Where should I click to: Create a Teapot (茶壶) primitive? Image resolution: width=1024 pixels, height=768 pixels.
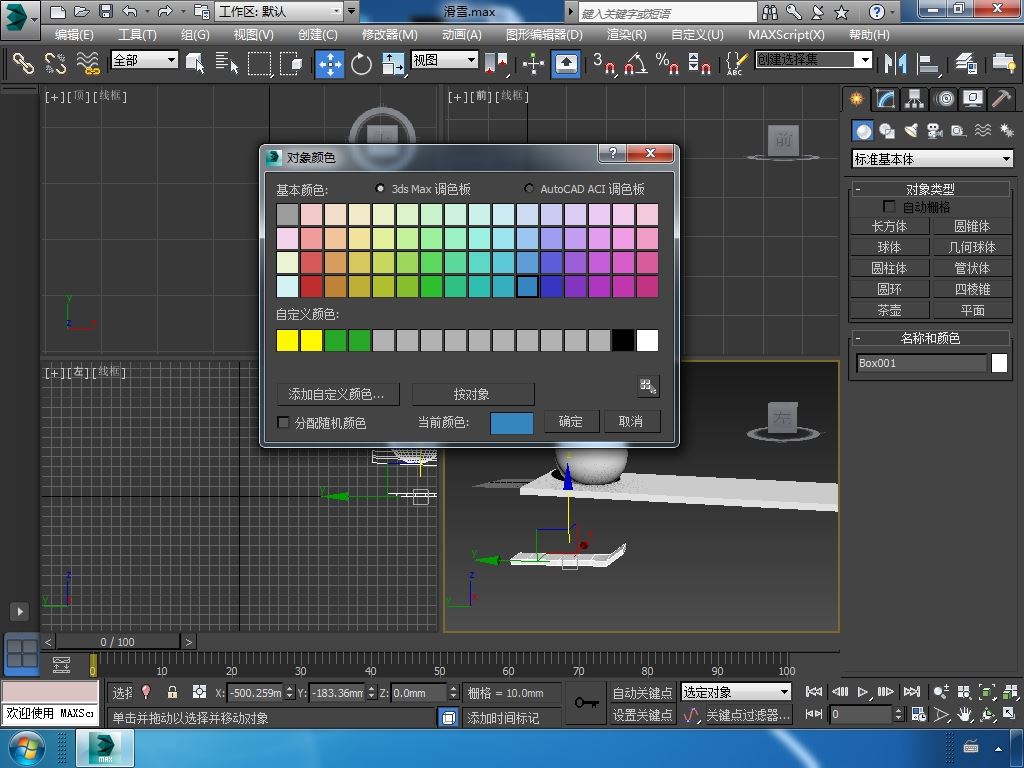click(889, 310)
